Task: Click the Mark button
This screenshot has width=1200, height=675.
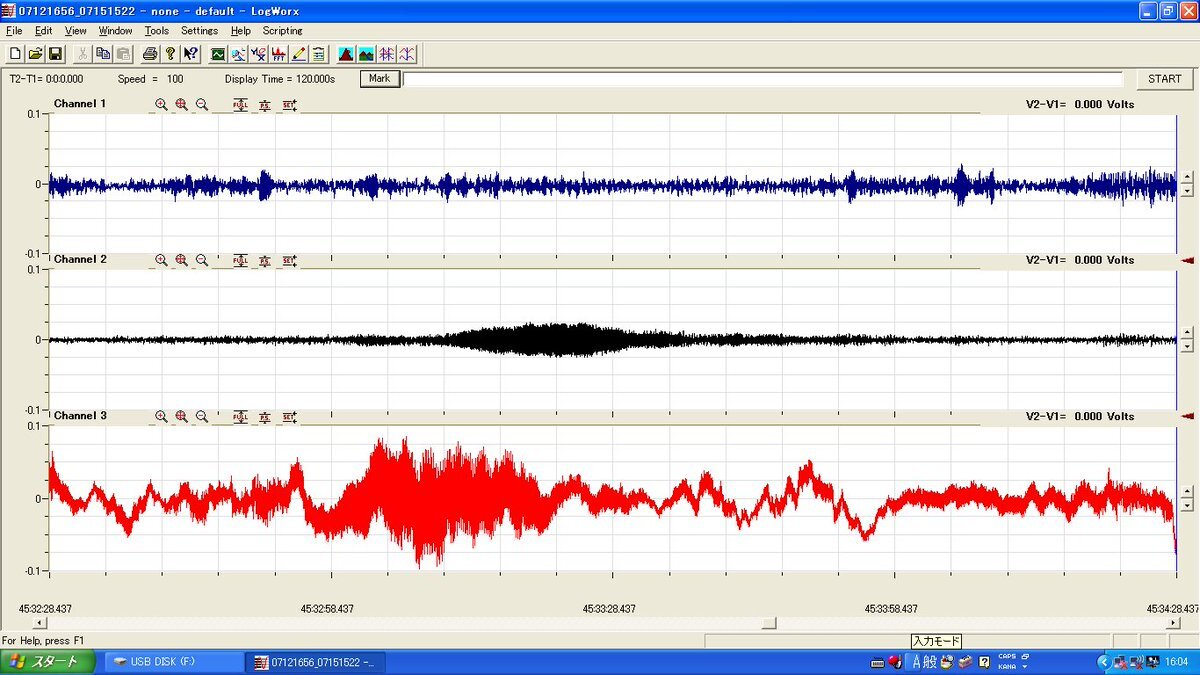Action: pyautogui.click(x=379, y=78)
